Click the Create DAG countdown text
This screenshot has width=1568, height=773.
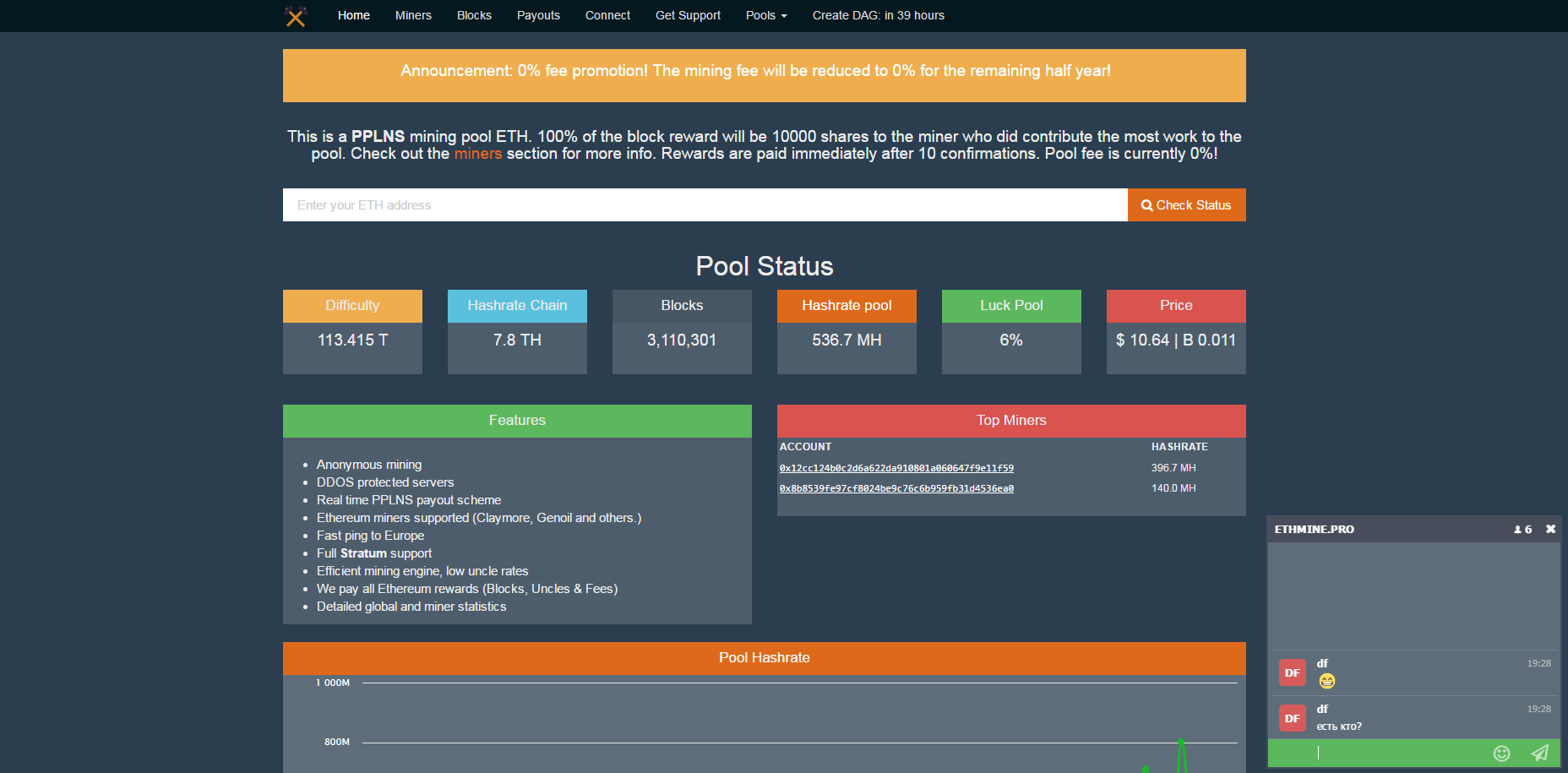coord(879,15)
